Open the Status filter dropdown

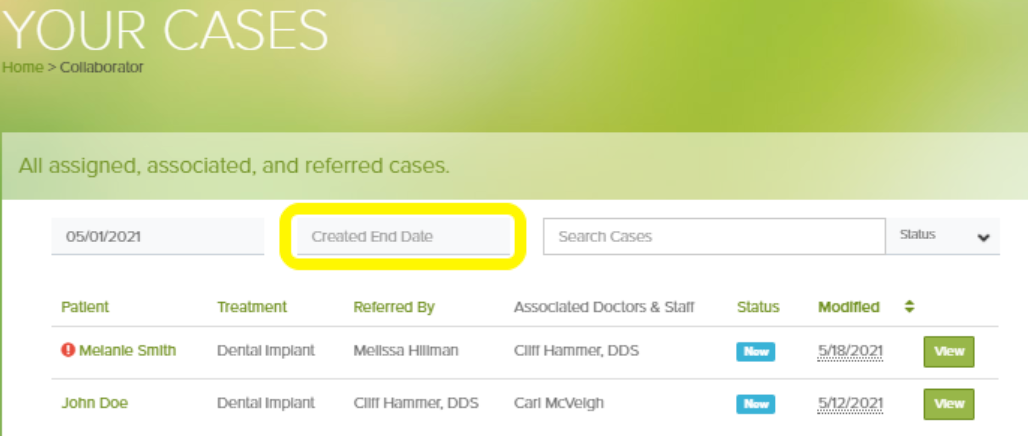pyautogui.click(x=943, y=236)
